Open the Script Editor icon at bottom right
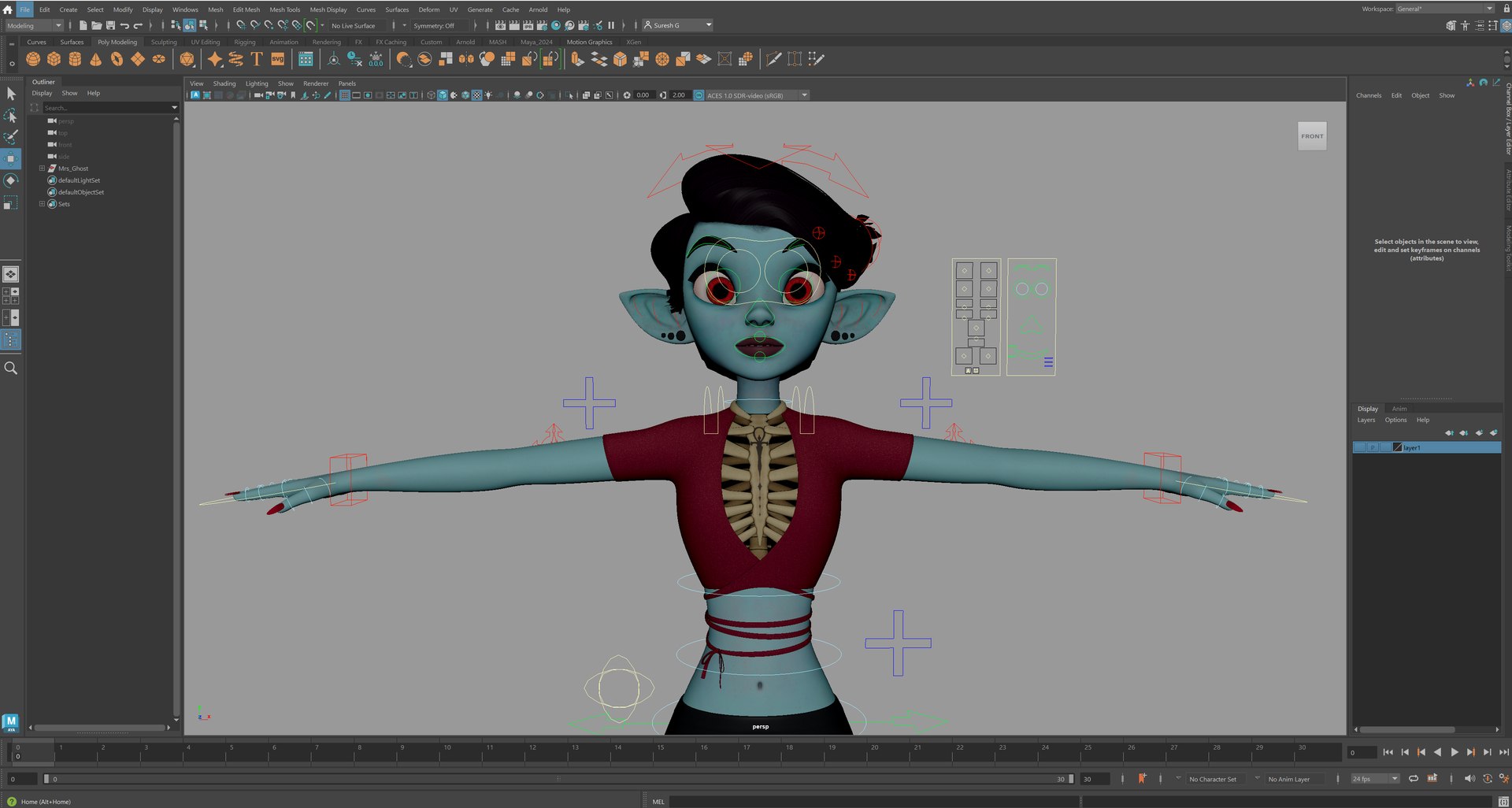Image resolution: width=1512 pixels, height=808 pixels. click(x=1503, y=802)
